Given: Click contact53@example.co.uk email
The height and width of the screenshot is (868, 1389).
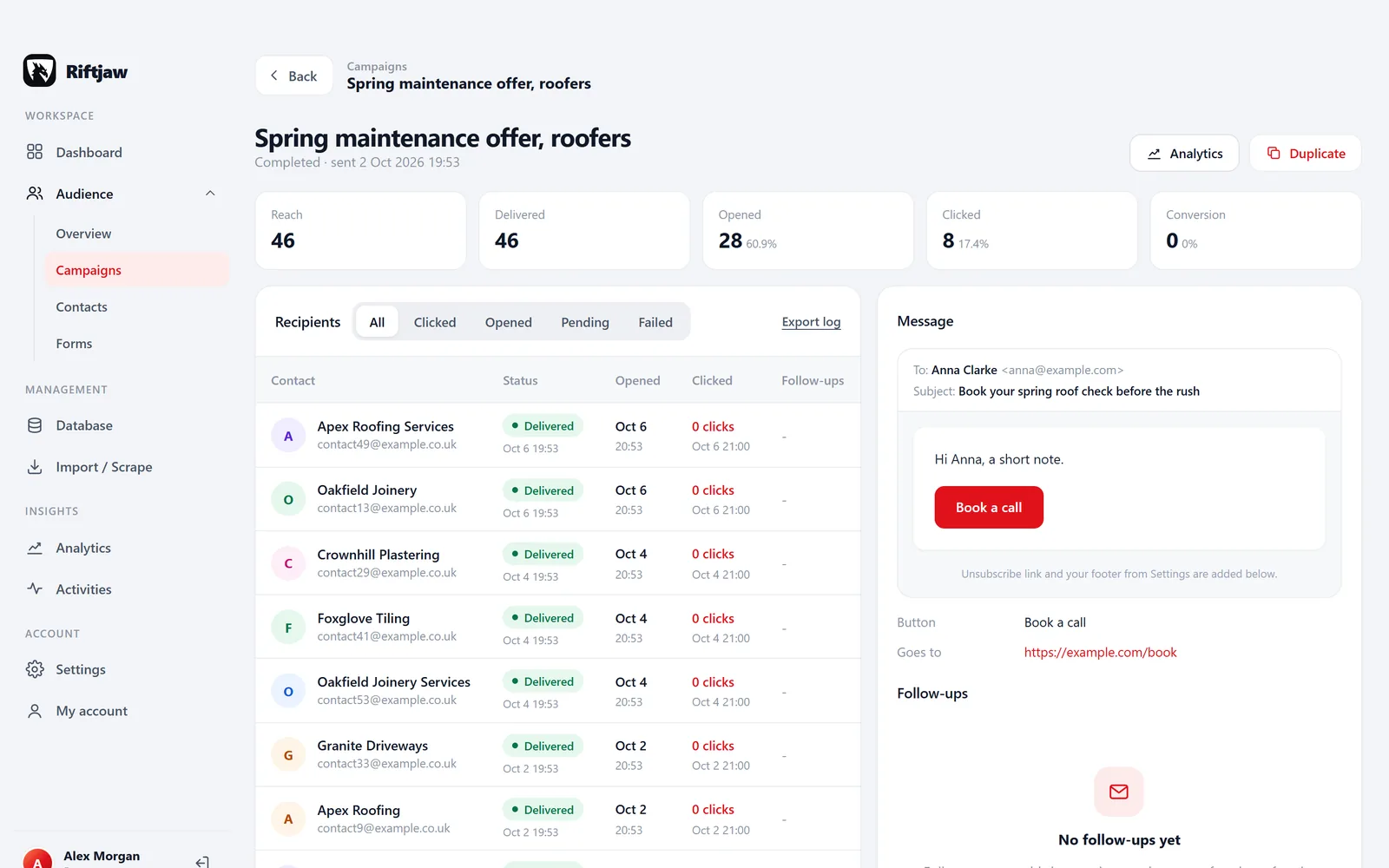Looking at the screenshot, I should click(x=386, y=700).
